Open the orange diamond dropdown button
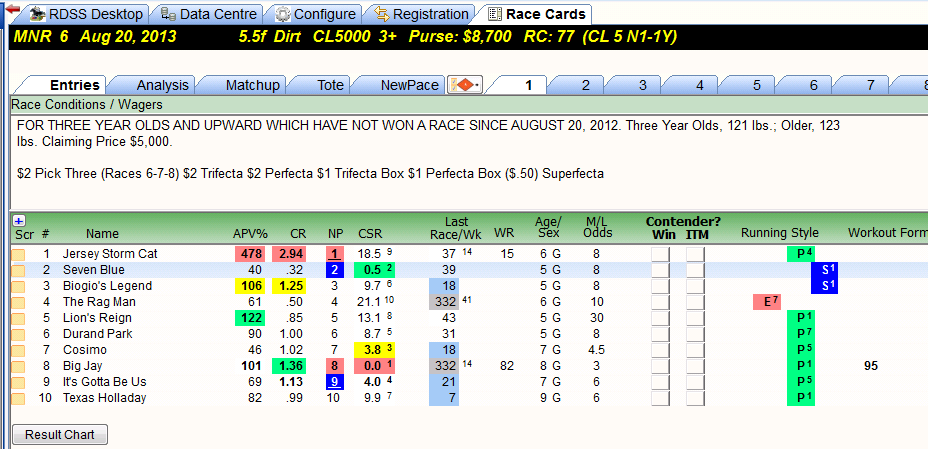The height and width of the screenshot is (449, 928). click(x=466, y=85)
